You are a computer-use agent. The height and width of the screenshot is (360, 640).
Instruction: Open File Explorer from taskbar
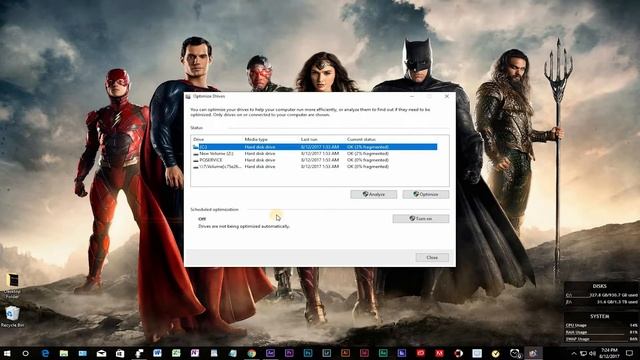[64, 353]
